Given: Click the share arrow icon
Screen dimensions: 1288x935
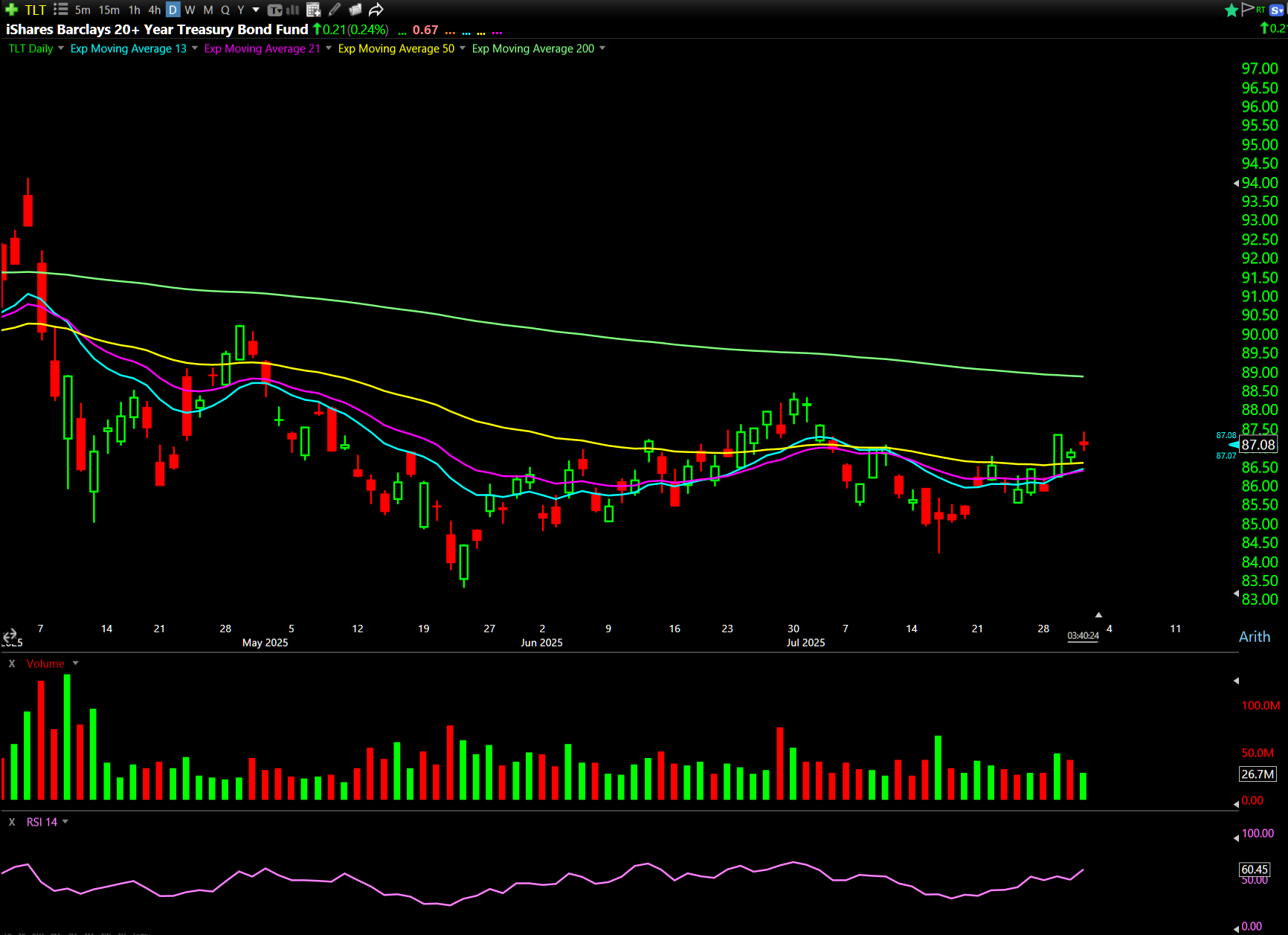Looking at the screenshot, I should pyautogui.click(x=376, y=10).
